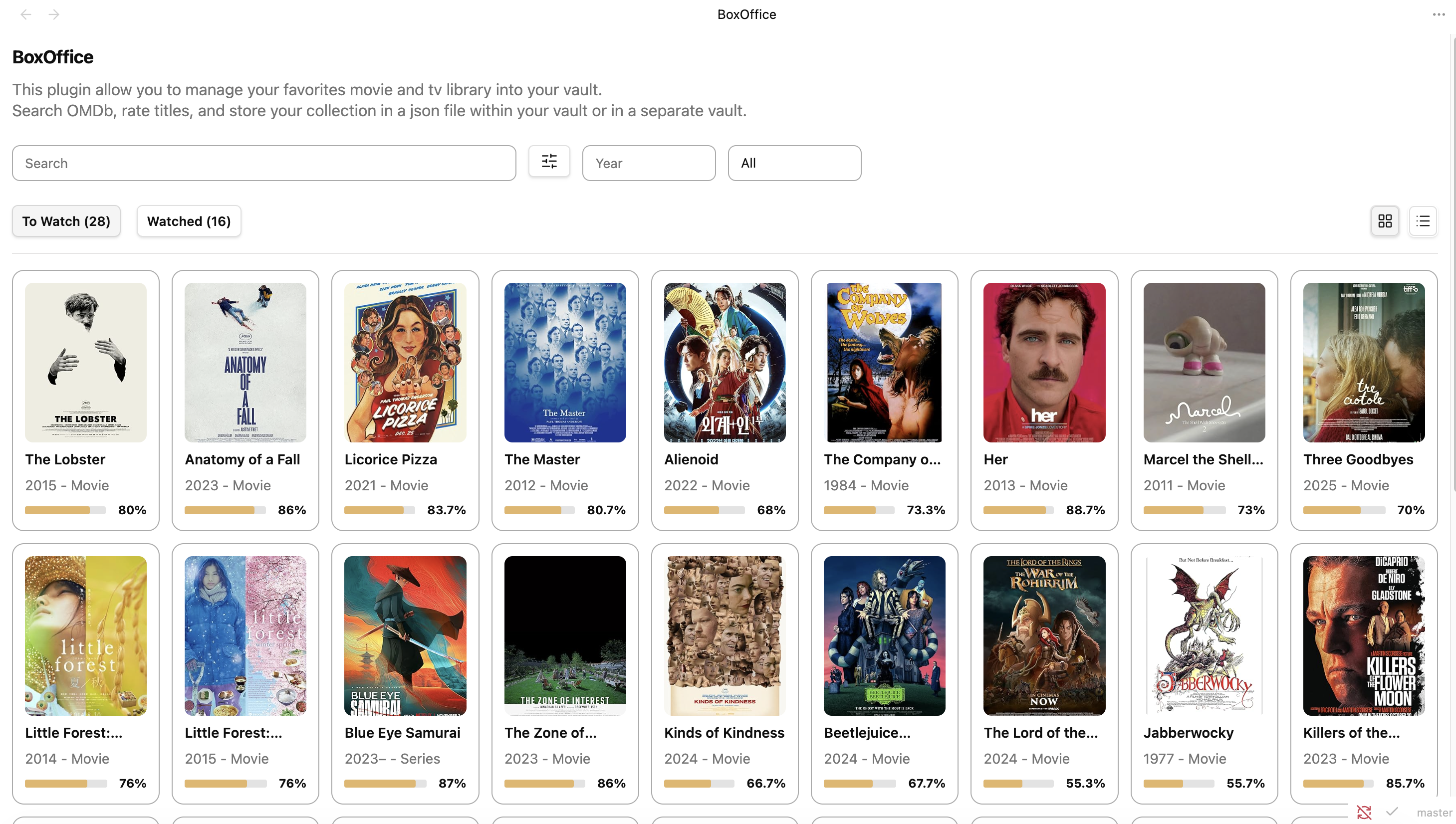The image size is (1456, 824).
Task: Click the Search input field
Action: (264, 163)
